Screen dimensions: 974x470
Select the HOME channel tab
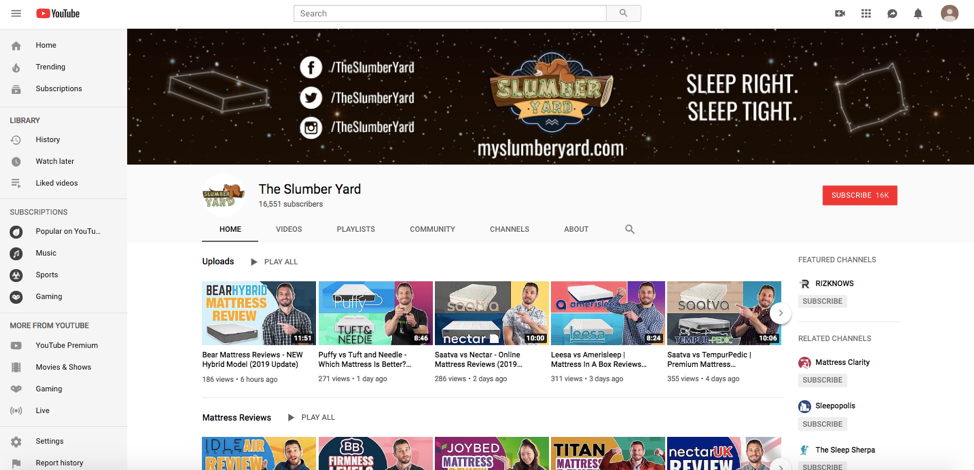(x=230, y=229)
